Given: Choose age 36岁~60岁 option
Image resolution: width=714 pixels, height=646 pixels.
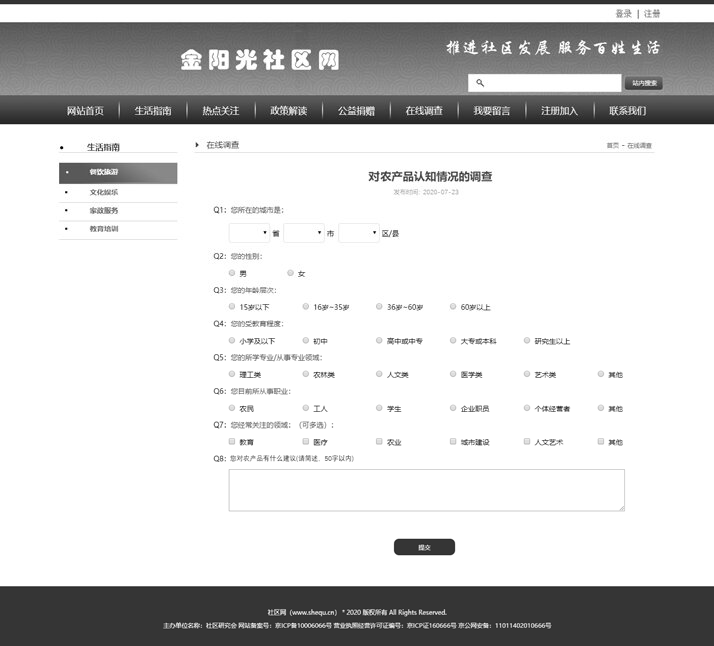Looking at the screenshot, I should click(x=379, y=306).
